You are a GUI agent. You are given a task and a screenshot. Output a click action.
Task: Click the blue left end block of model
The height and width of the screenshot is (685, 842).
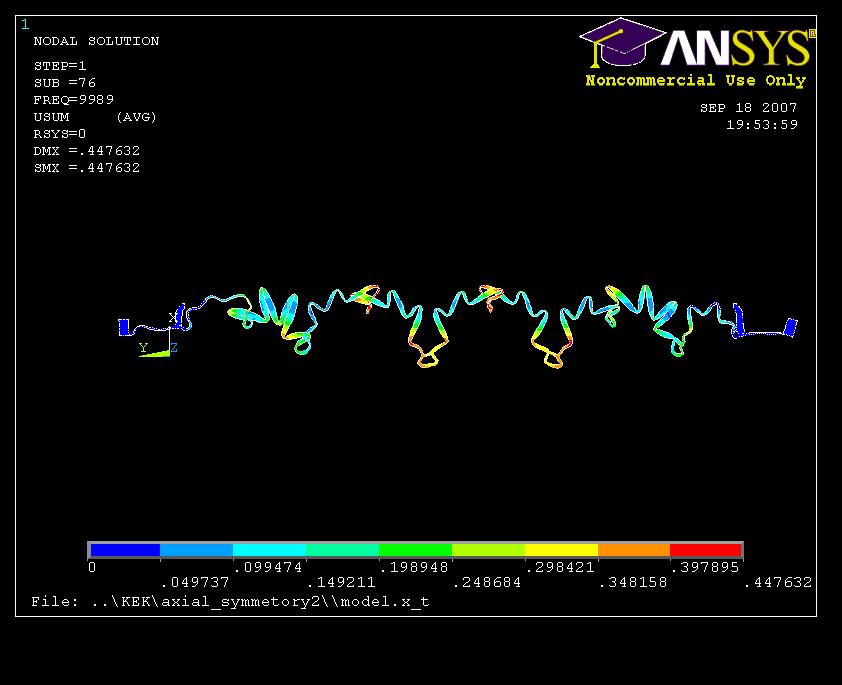pyautogui.click(x=124, y=327)
